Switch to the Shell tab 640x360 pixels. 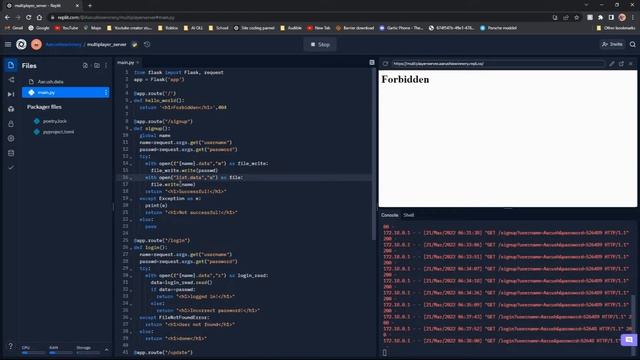(409, 215)
